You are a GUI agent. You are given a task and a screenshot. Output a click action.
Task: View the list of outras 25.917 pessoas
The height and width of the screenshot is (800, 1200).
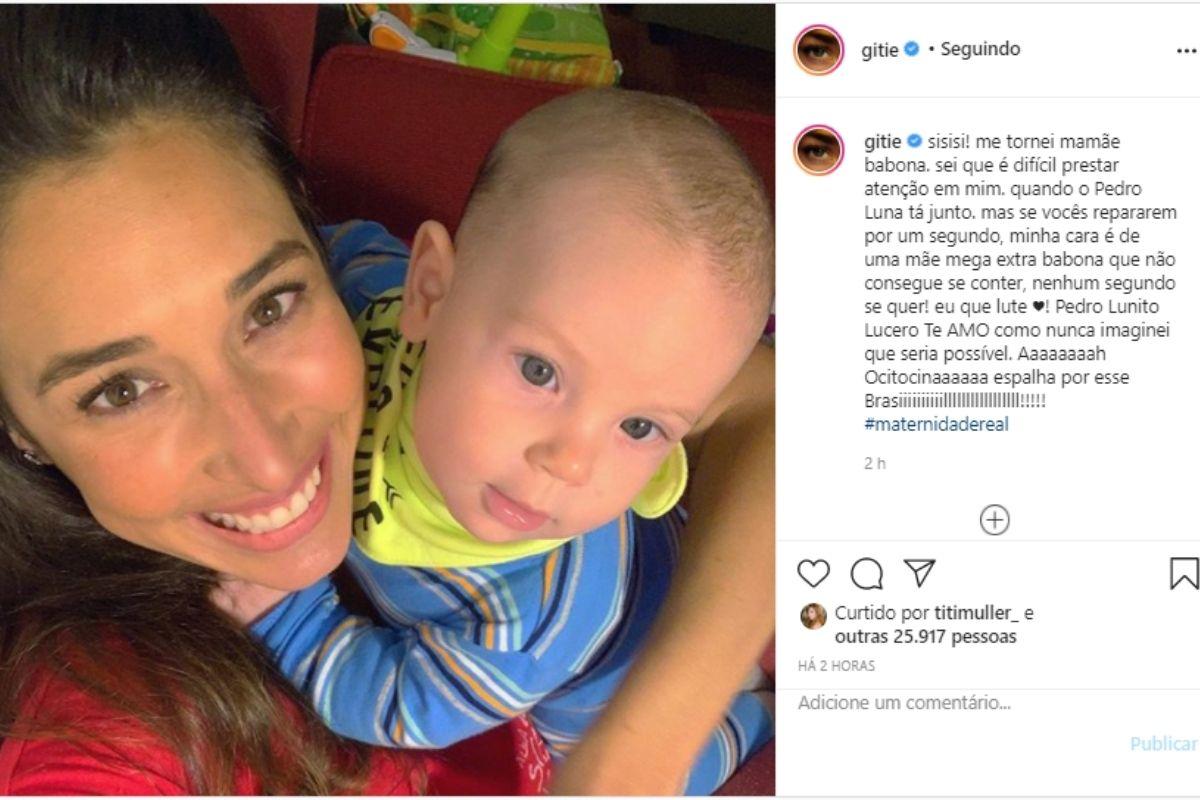pyautogui.click(x=925, y=636)
